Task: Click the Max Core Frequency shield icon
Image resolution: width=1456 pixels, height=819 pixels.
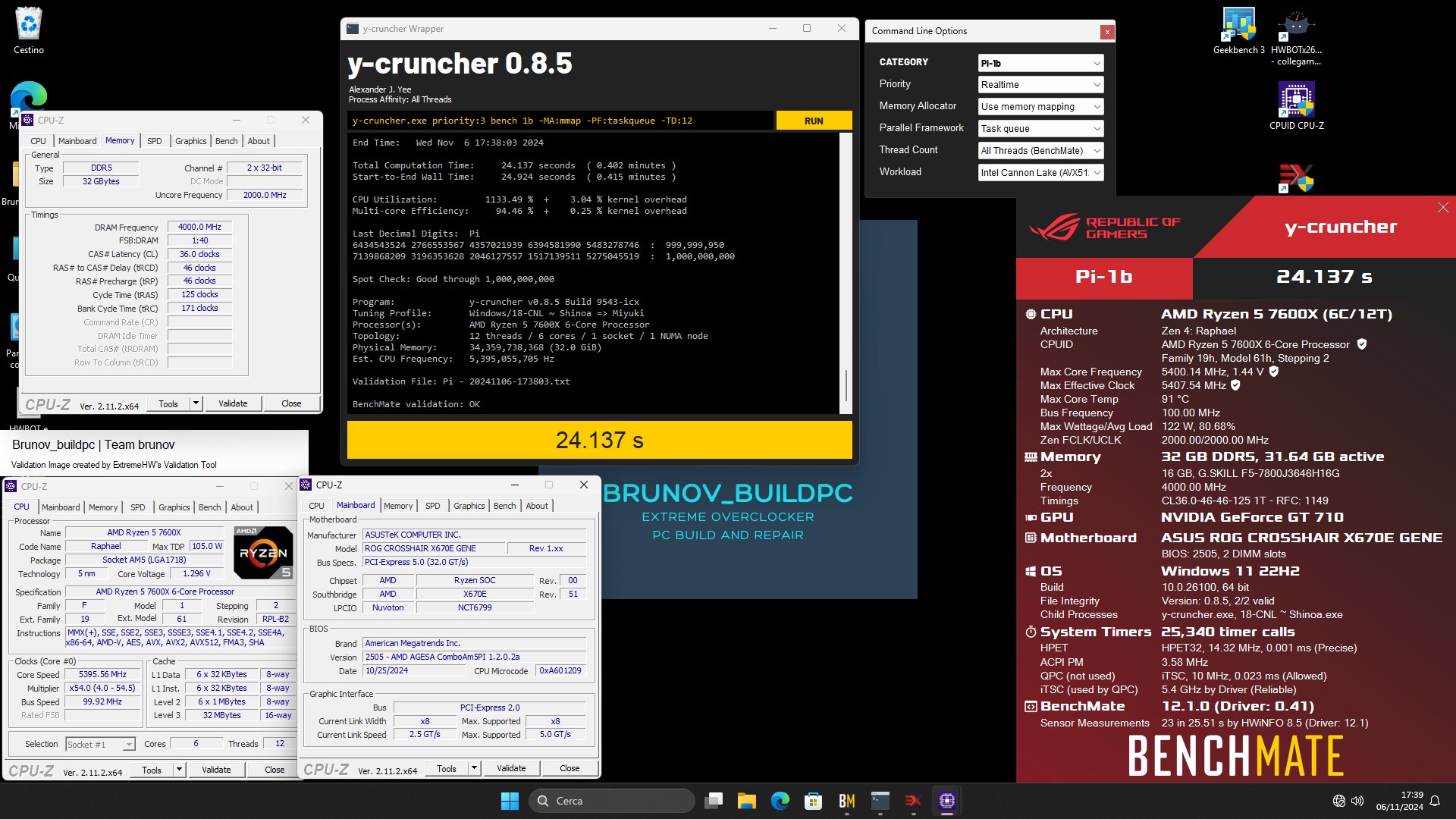Action: pos(1274,372)
